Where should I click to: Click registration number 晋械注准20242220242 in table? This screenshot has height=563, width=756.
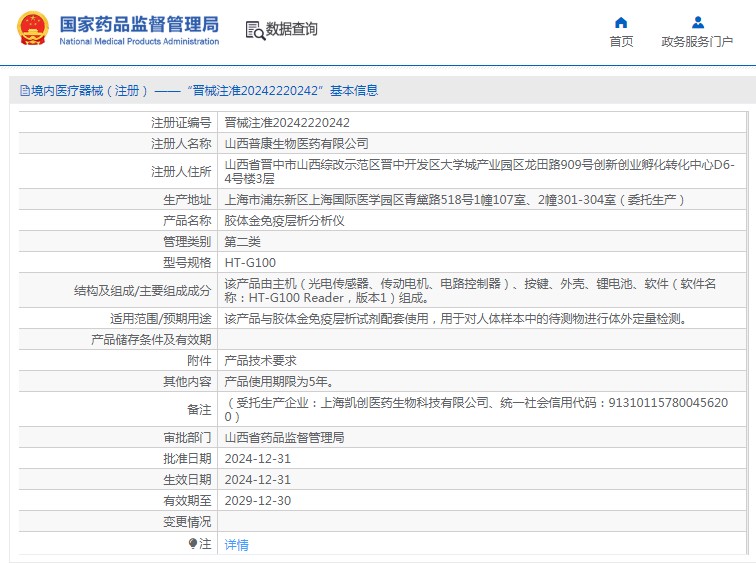[x=287, y=122]
